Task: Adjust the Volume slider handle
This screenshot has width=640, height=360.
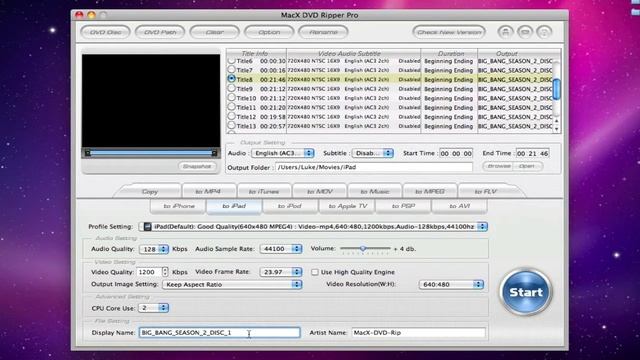Action: point(362,248)
